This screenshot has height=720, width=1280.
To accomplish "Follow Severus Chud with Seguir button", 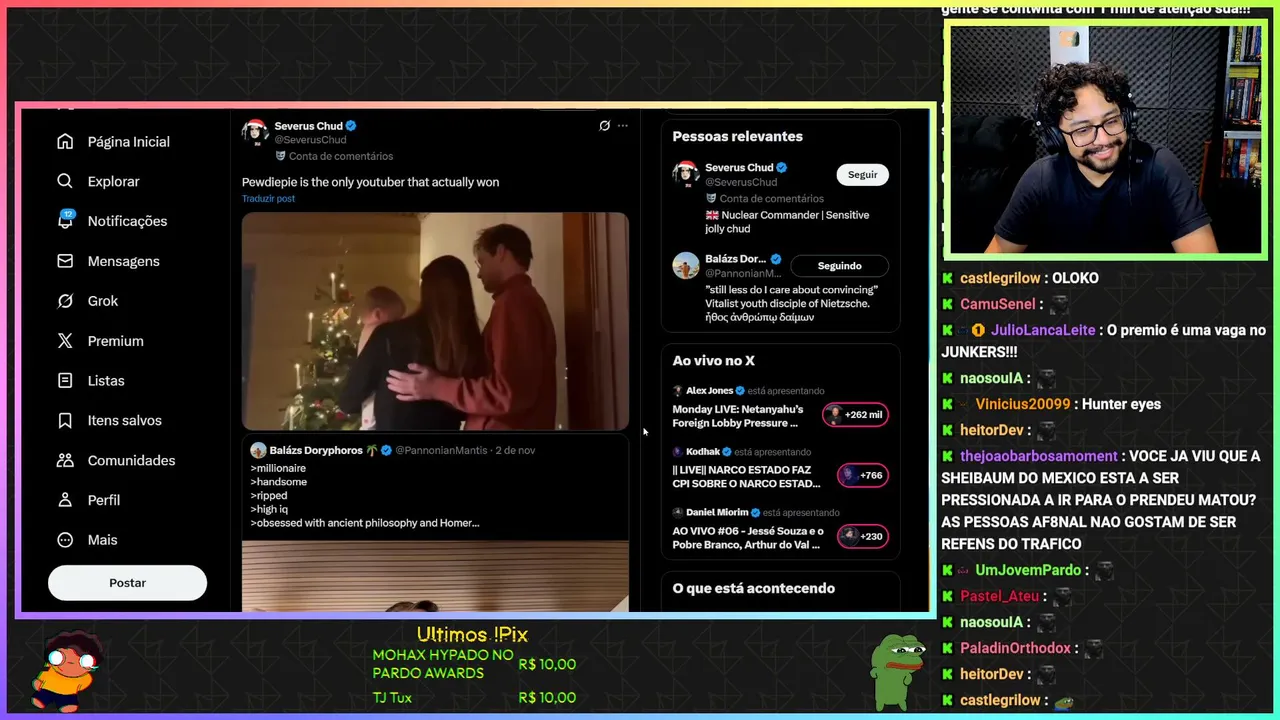I will (x=862, y=175).
